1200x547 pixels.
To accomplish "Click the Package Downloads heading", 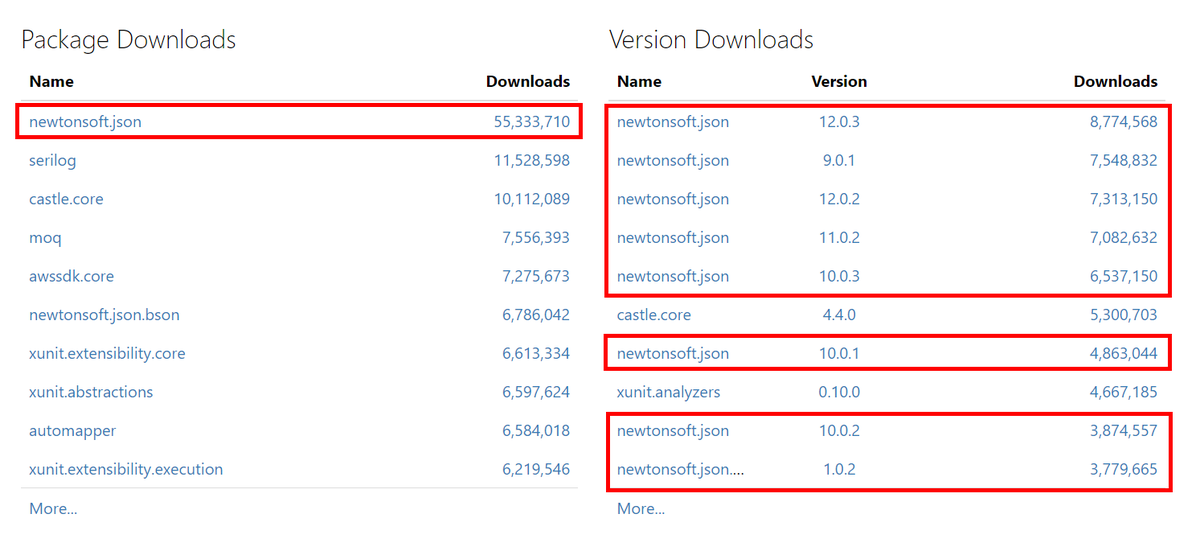I will point(129,40).
